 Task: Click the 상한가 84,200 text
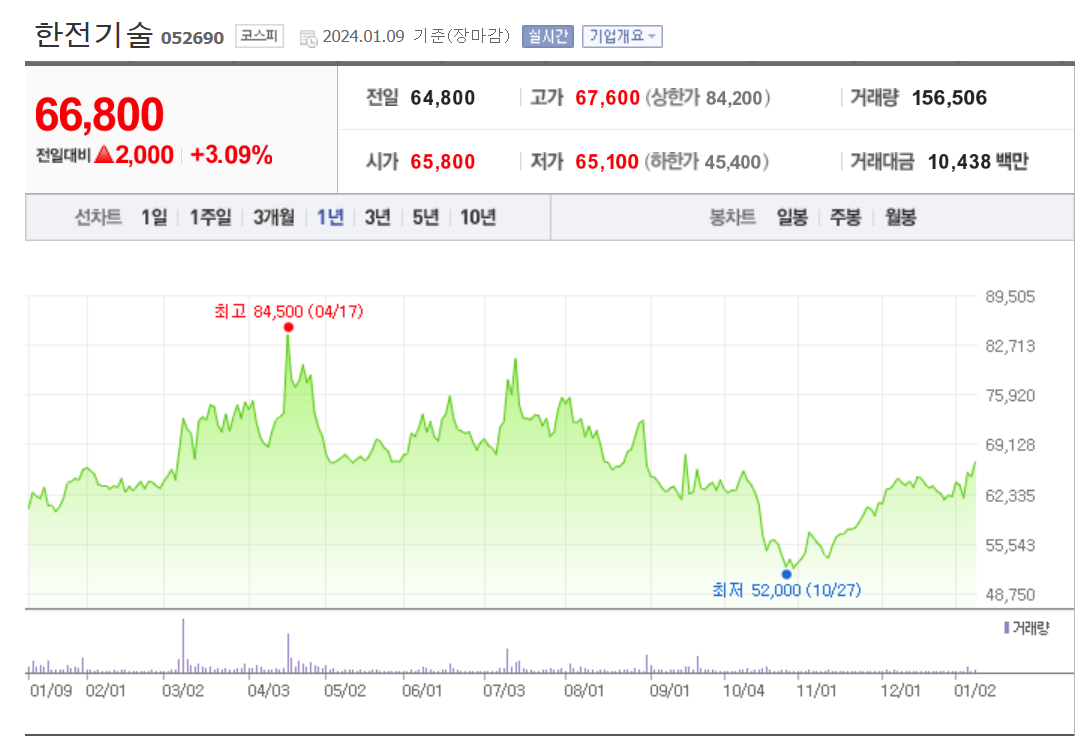pos(708,98)
